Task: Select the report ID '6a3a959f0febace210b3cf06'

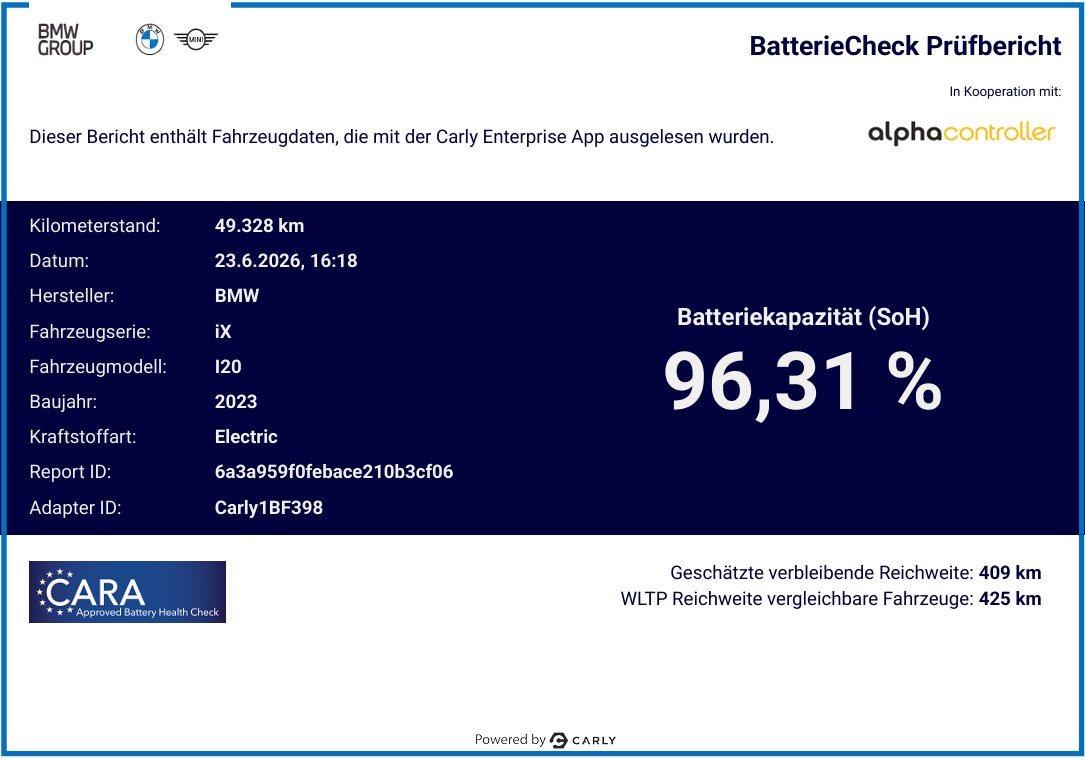Action: [334, 472]
